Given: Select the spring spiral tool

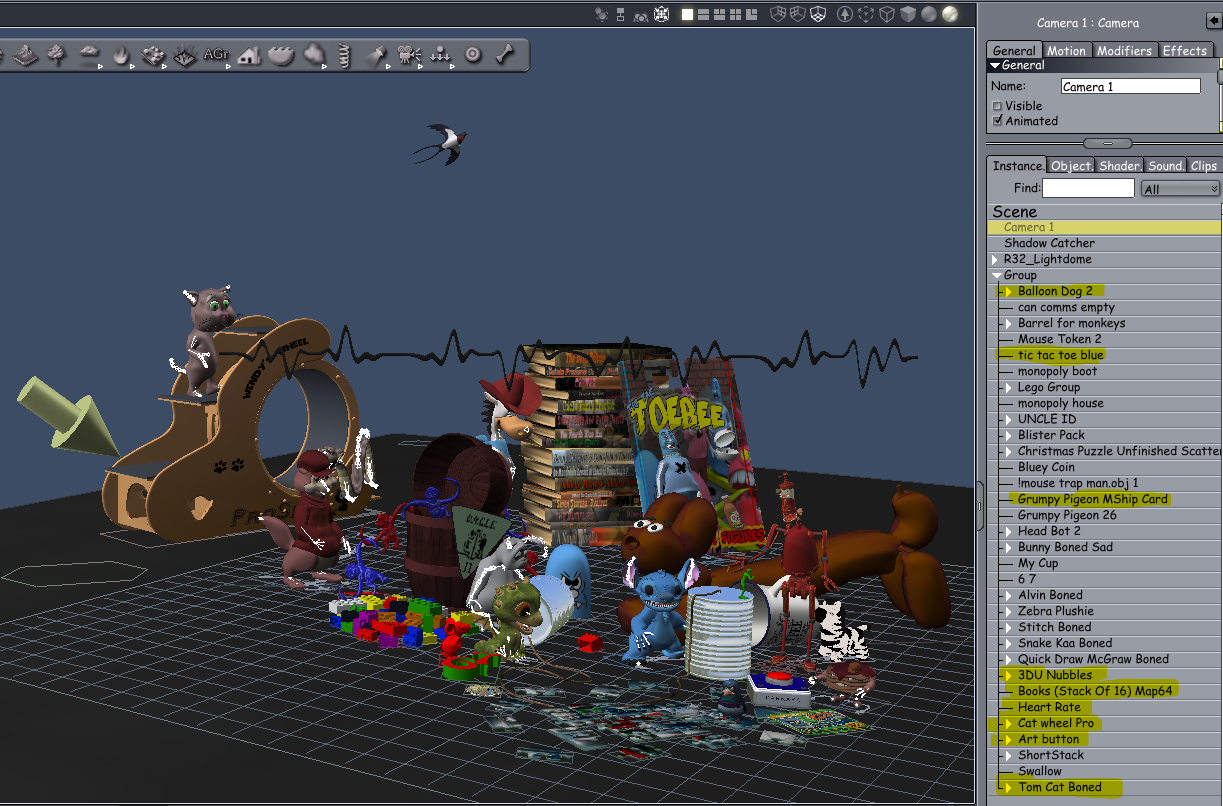Looking at the screenshot, I should 343,55.
